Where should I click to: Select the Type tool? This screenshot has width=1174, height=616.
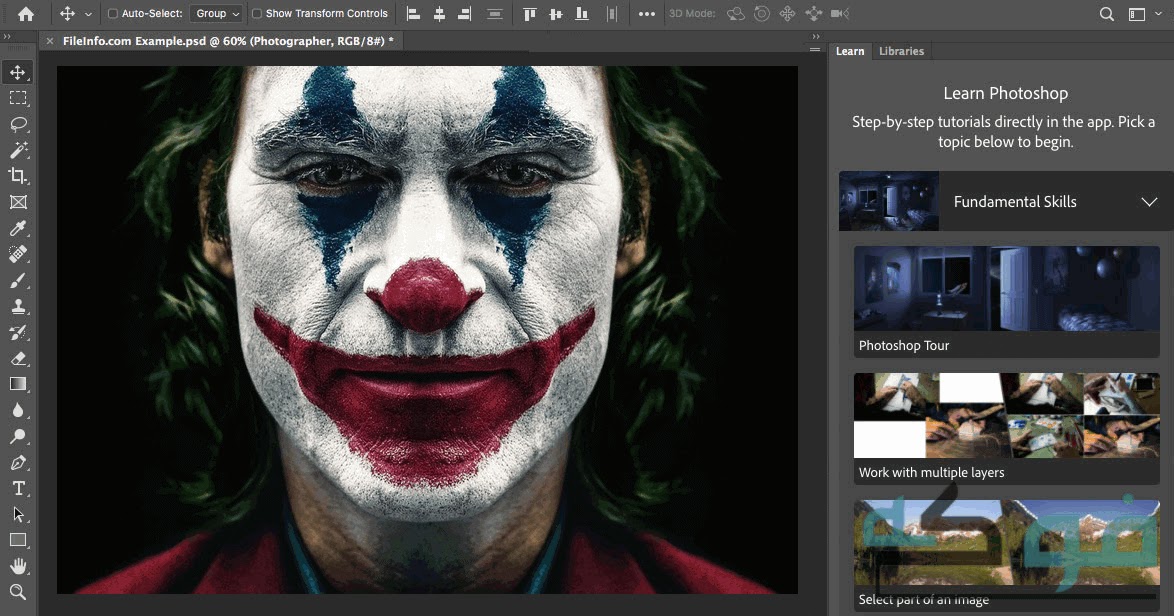coord(18,489)
